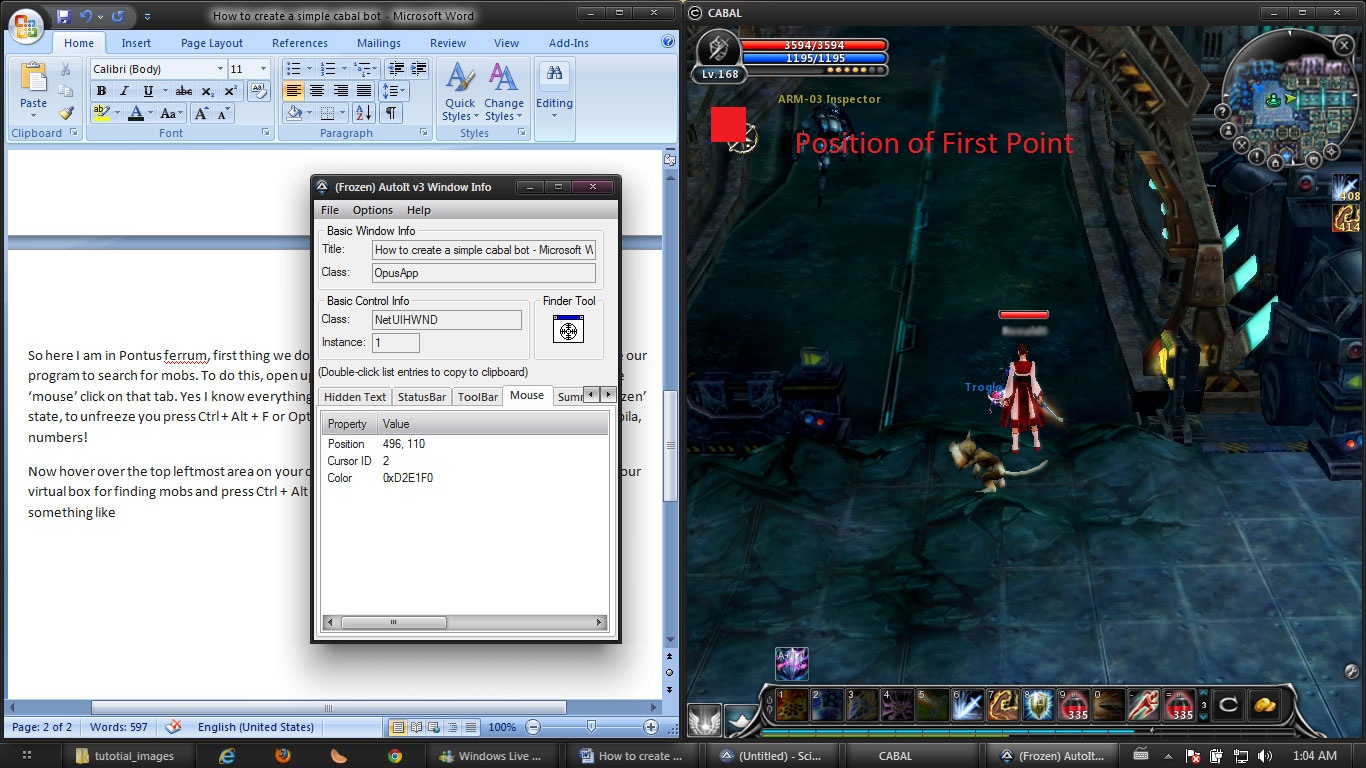Switch to Print Layout view in status bar
1366x768 pixels.
pos(398,727)
